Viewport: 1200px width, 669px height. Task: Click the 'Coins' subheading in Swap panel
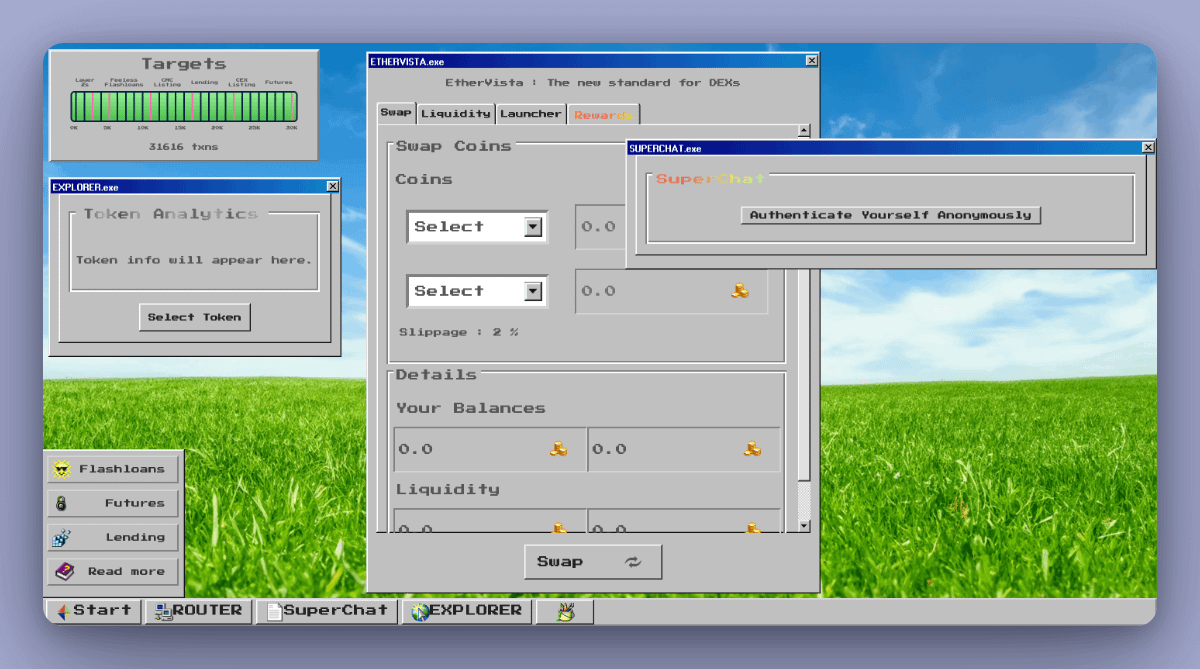point(424,179)
